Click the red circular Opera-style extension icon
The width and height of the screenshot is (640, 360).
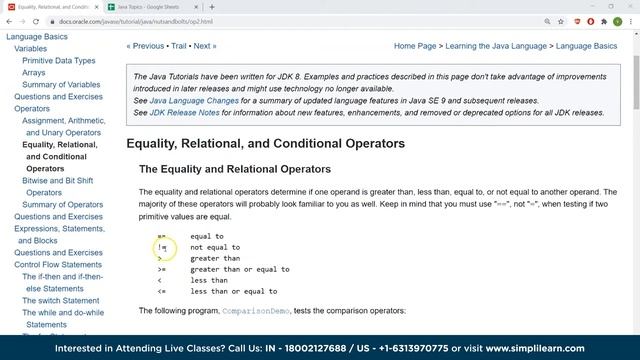coord(591,22)
